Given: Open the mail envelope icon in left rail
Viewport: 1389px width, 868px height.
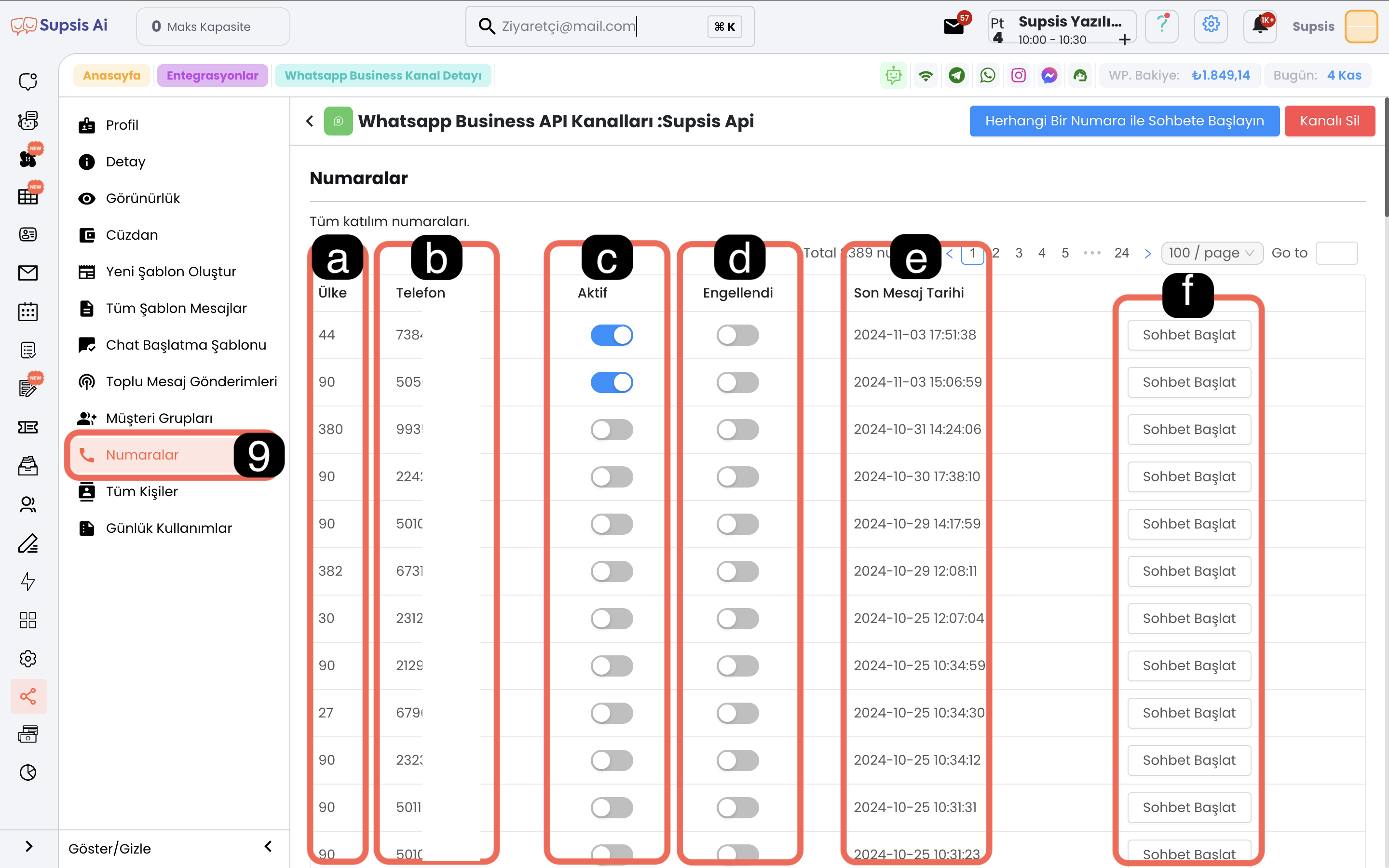Looking at the screenshot, I should click(x=27, y=272).
